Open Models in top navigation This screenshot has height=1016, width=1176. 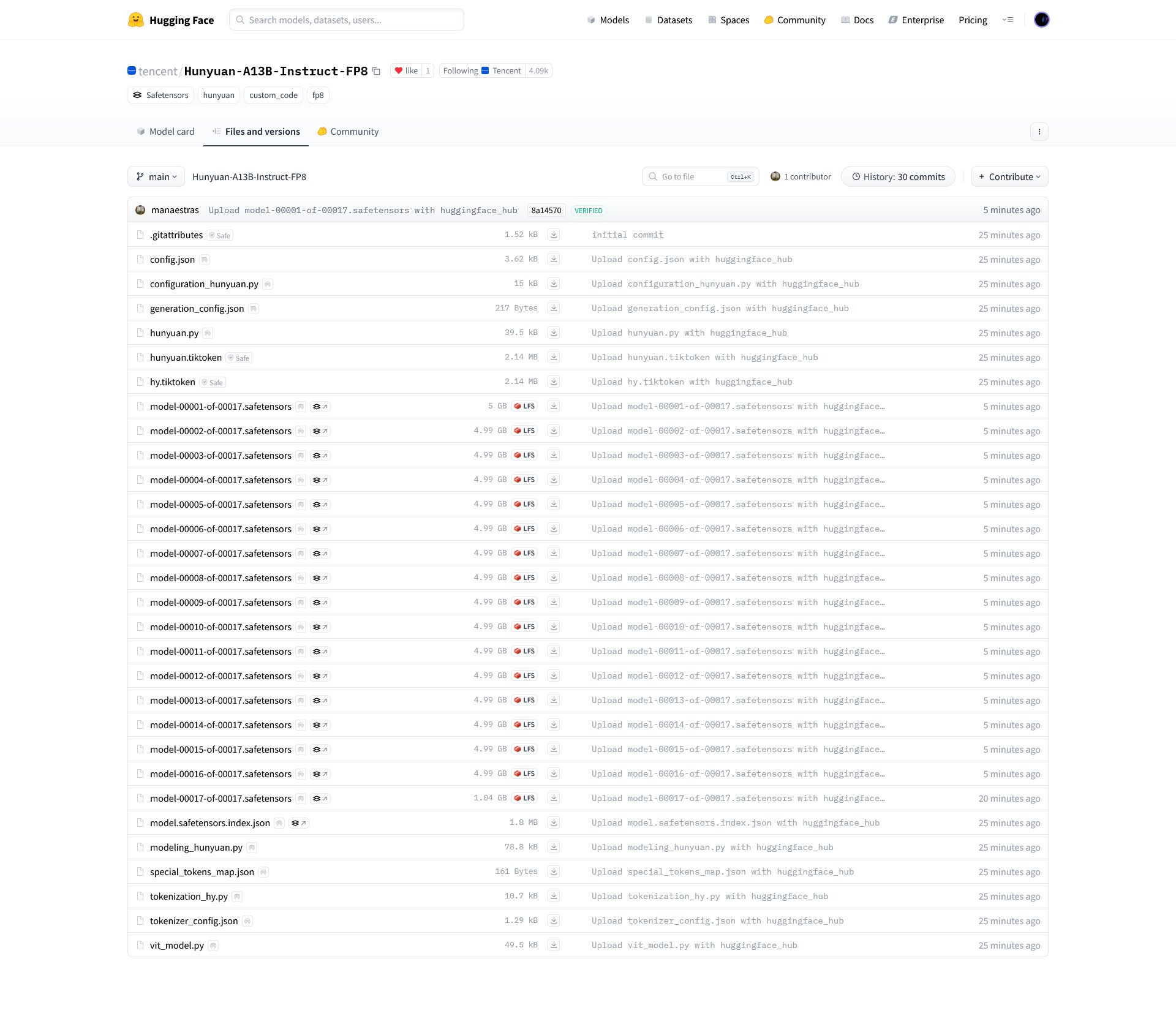(x=608, y=20)
